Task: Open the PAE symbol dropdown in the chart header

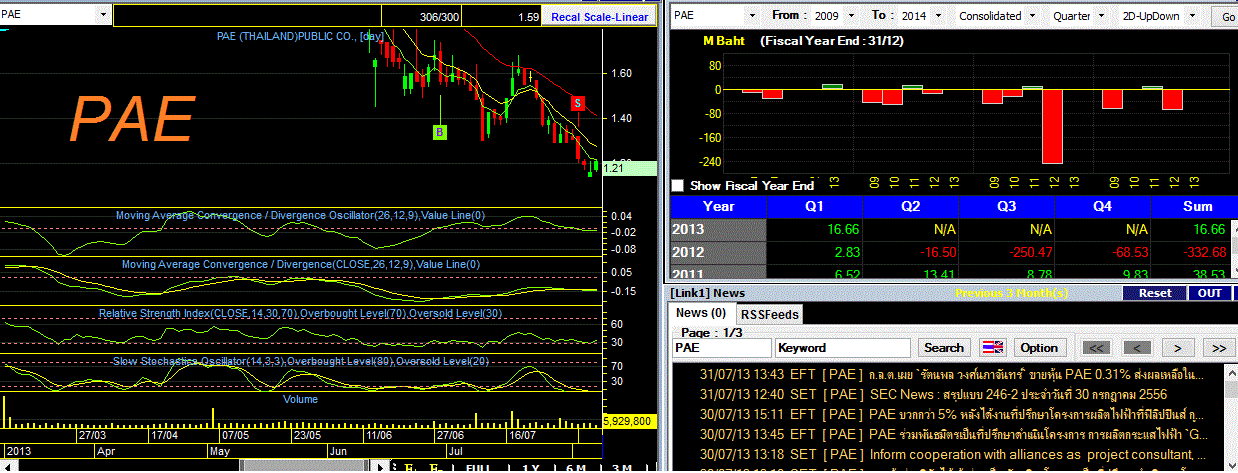Action: [x=104, y=16]
